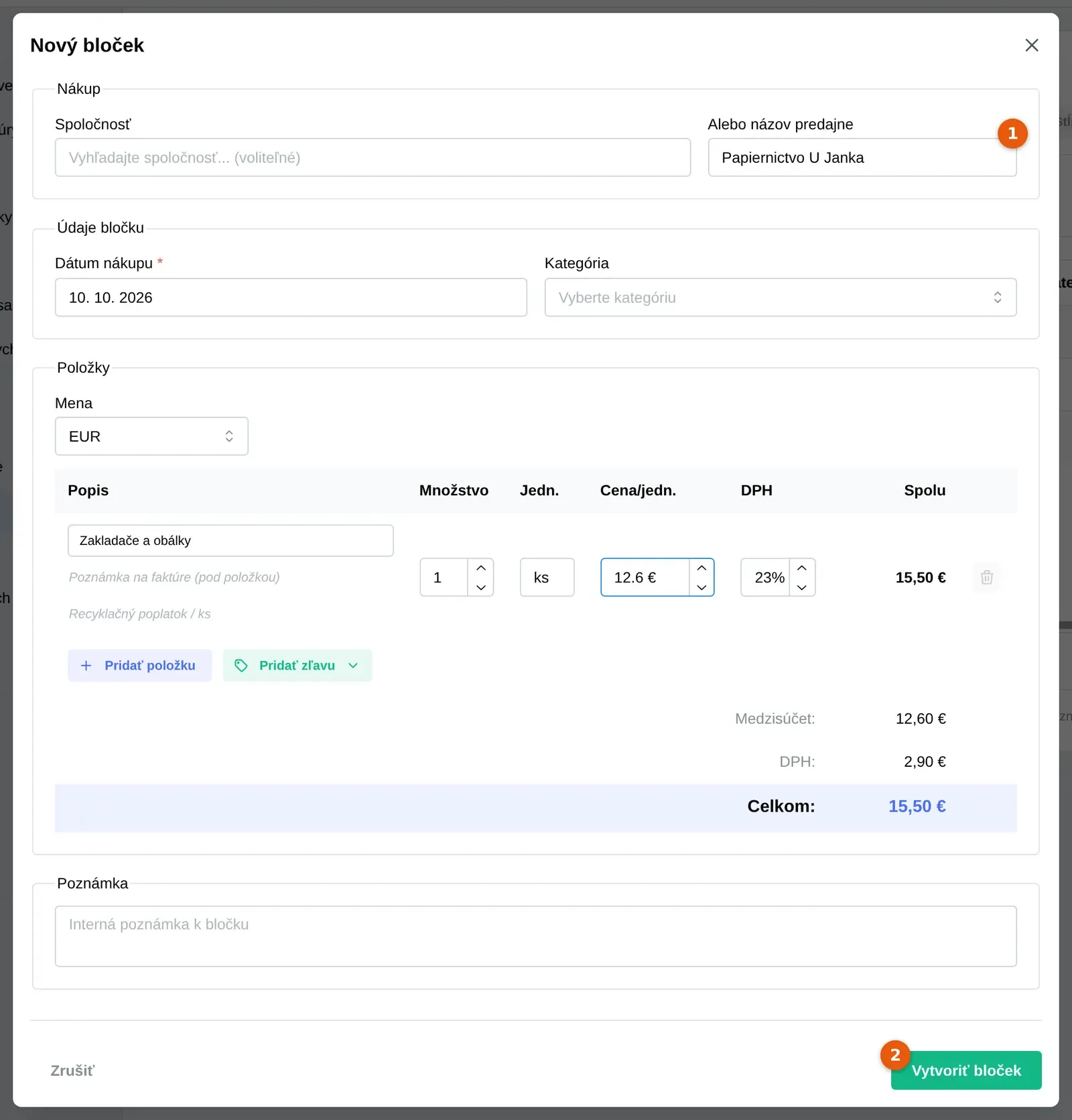This screenshot has width=1072, height=1120.
Task: Click the price input showing 12.6 €
Action: pos(645,577)
